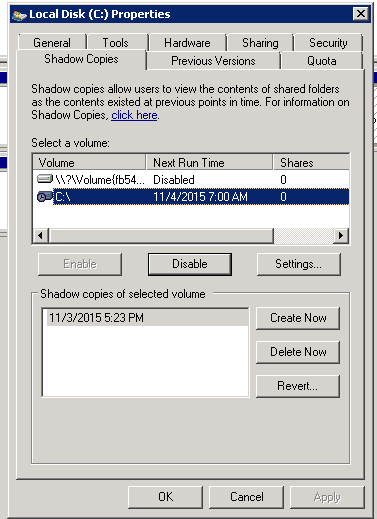Select the Shadow Copies tab
Image resolution: width=377 pixels, height=519 pixels.
81,59
